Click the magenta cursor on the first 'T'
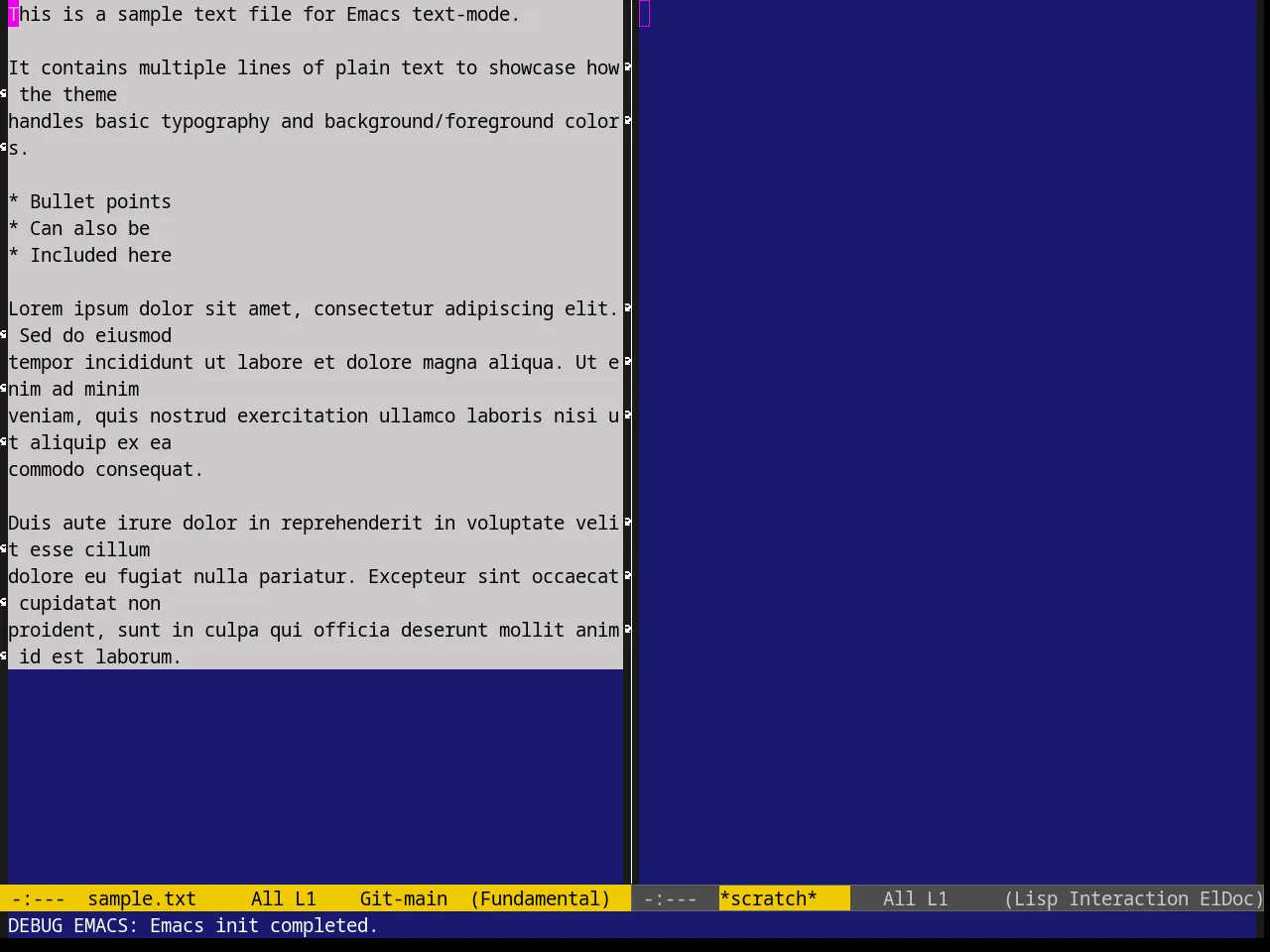1270x952 pixels. [x=14, y=14]
